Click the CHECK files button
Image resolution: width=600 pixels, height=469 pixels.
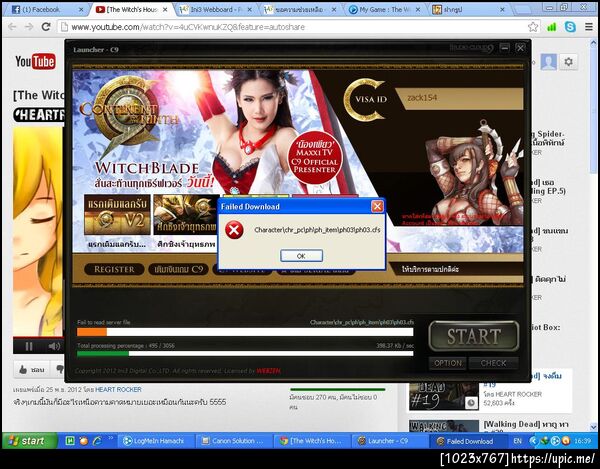point(494,363)
